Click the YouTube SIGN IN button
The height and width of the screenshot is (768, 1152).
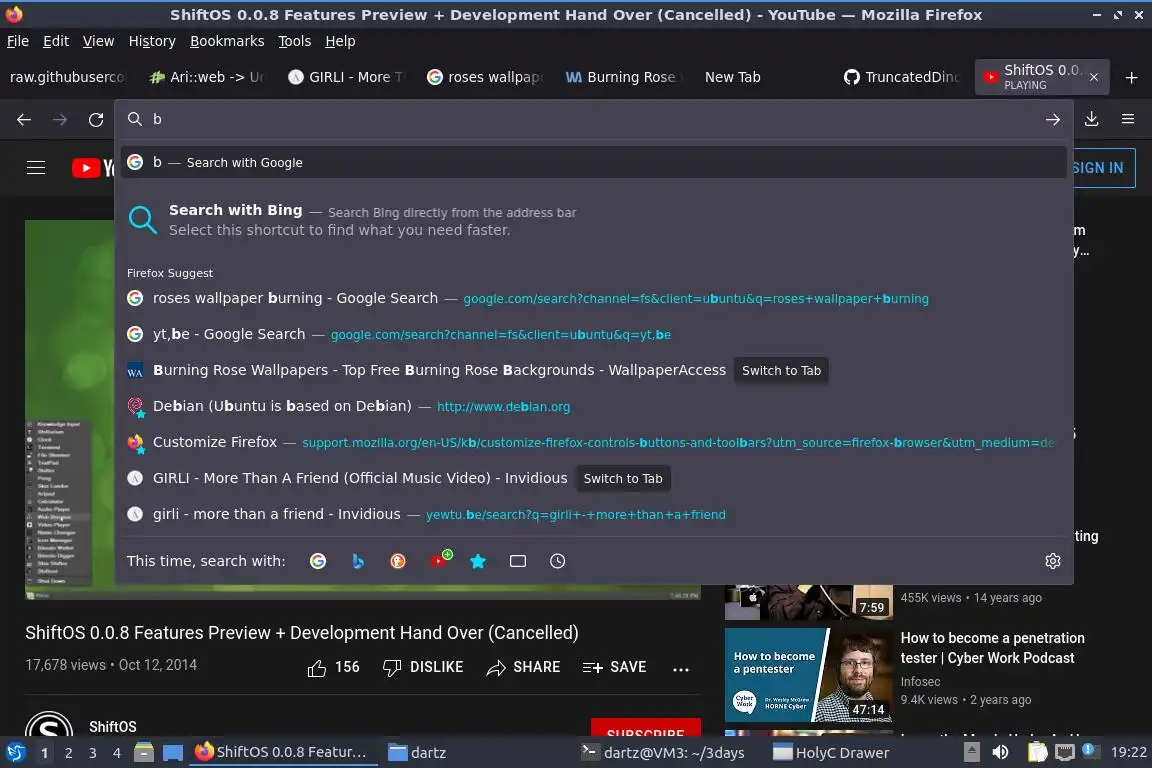tap(1104, 168)
